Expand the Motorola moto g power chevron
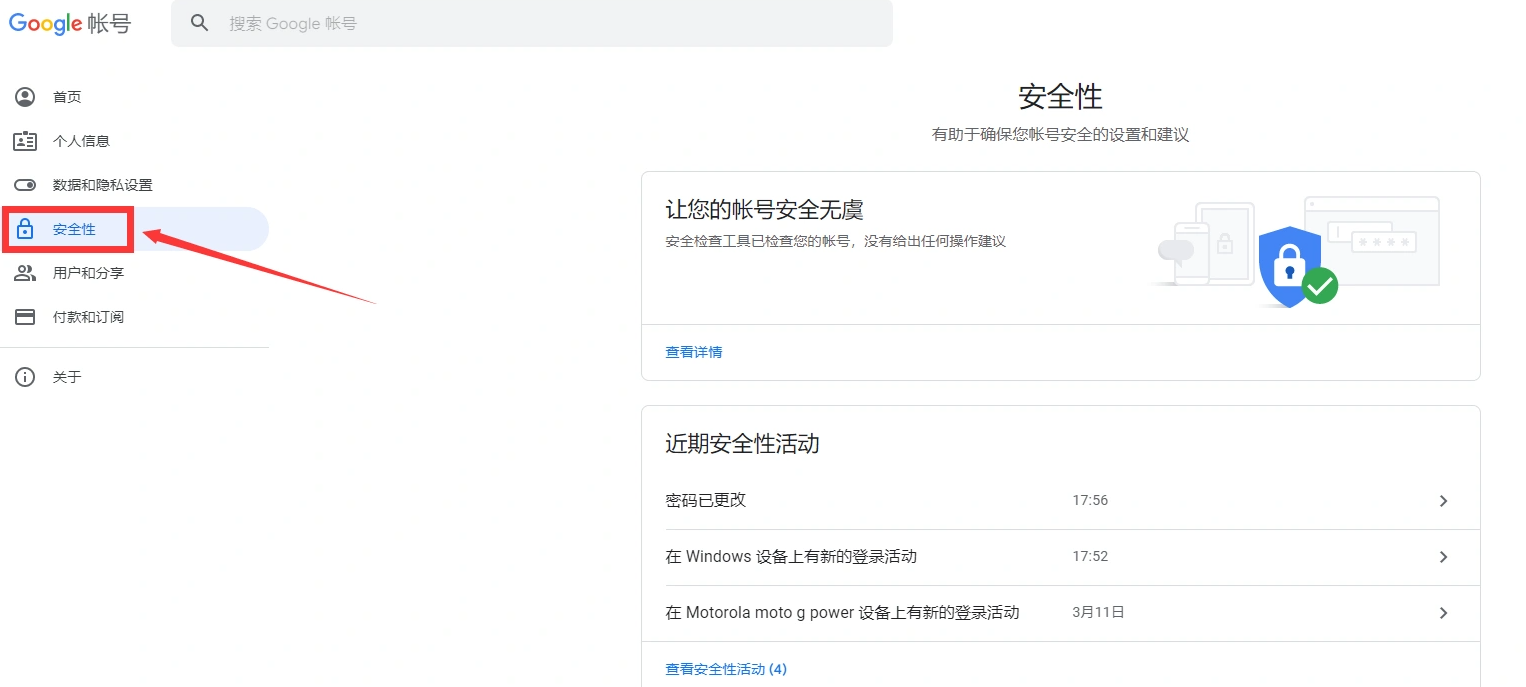The width and height of the screenshot is (1526, 687). point(1443,613)
